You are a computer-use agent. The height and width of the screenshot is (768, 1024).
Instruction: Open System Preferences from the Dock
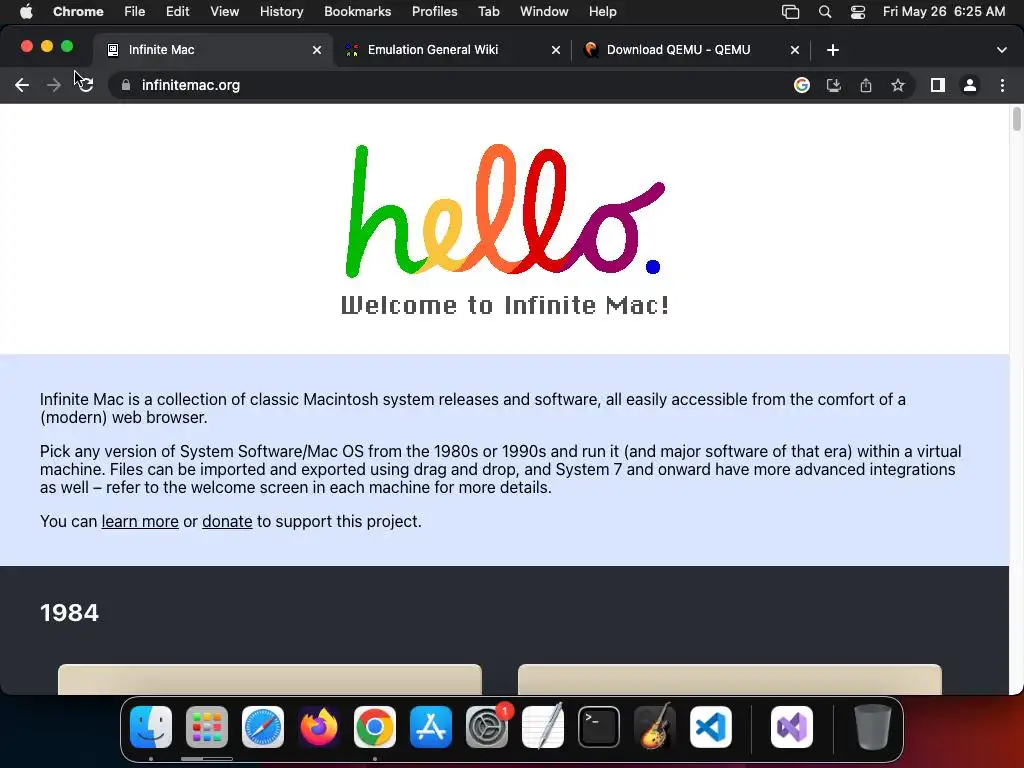487,727
